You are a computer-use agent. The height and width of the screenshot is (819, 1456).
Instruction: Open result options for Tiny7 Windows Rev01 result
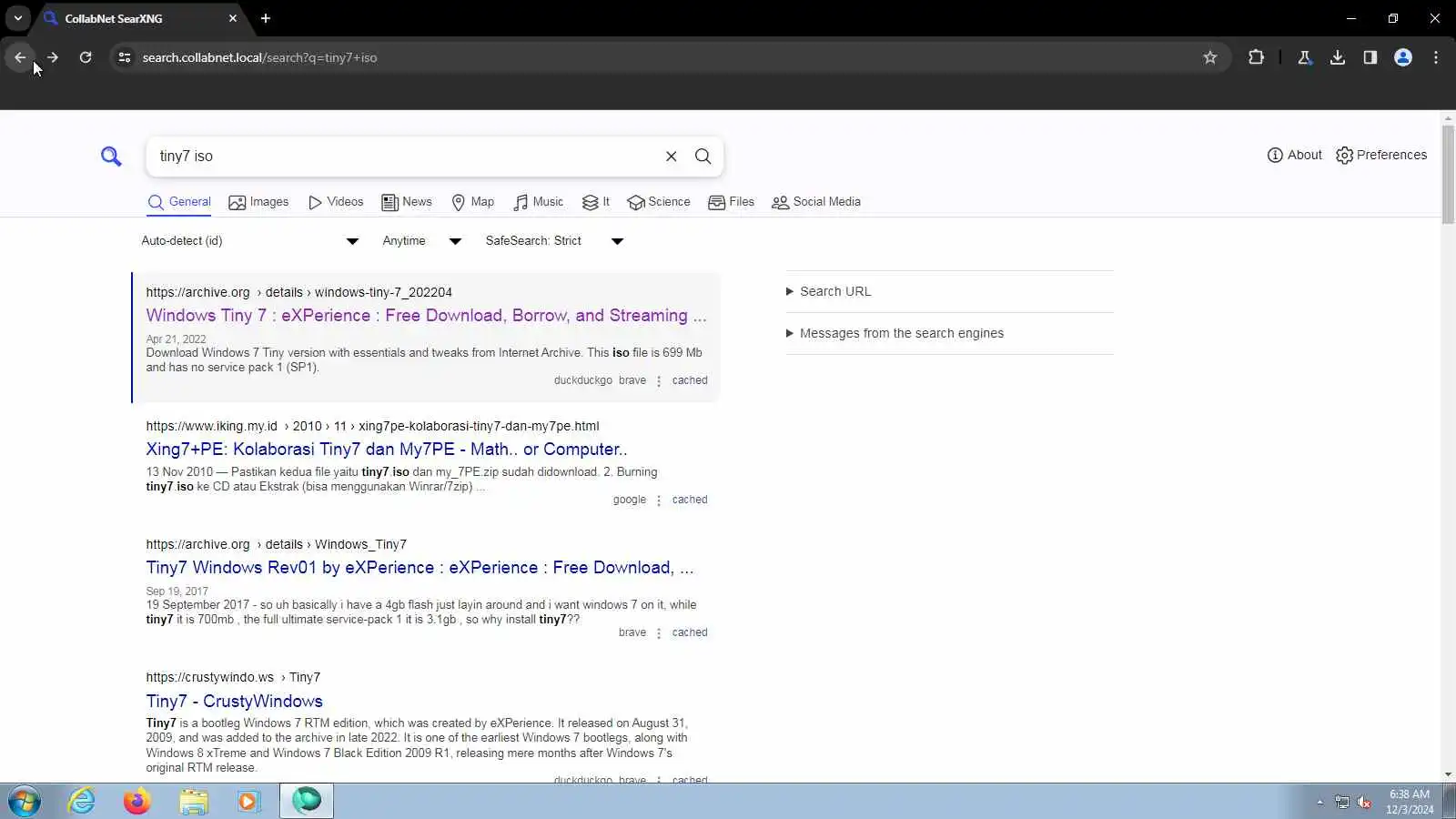tap(659, 633)
